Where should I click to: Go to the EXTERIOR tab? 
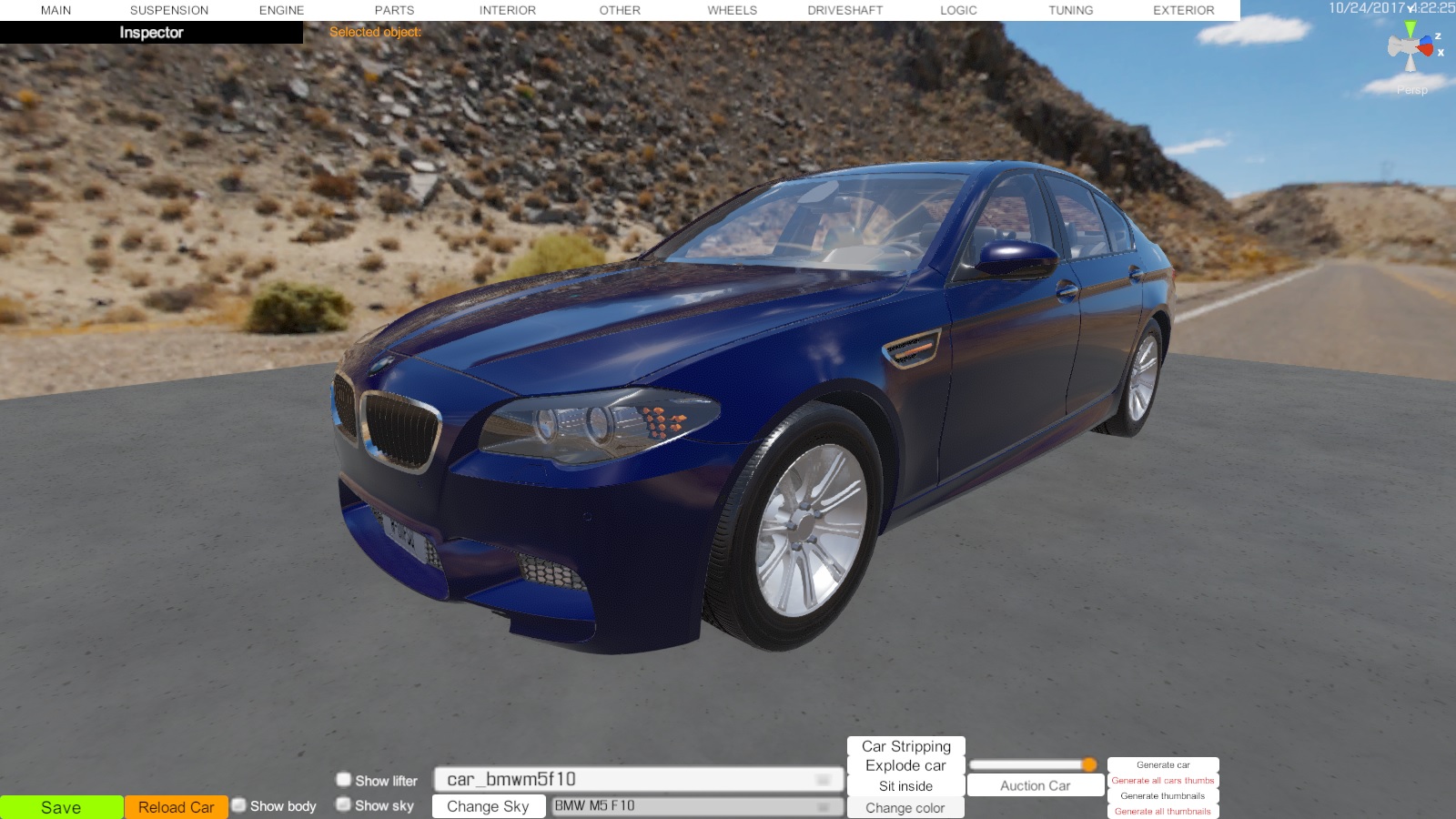coord(1183,10)
